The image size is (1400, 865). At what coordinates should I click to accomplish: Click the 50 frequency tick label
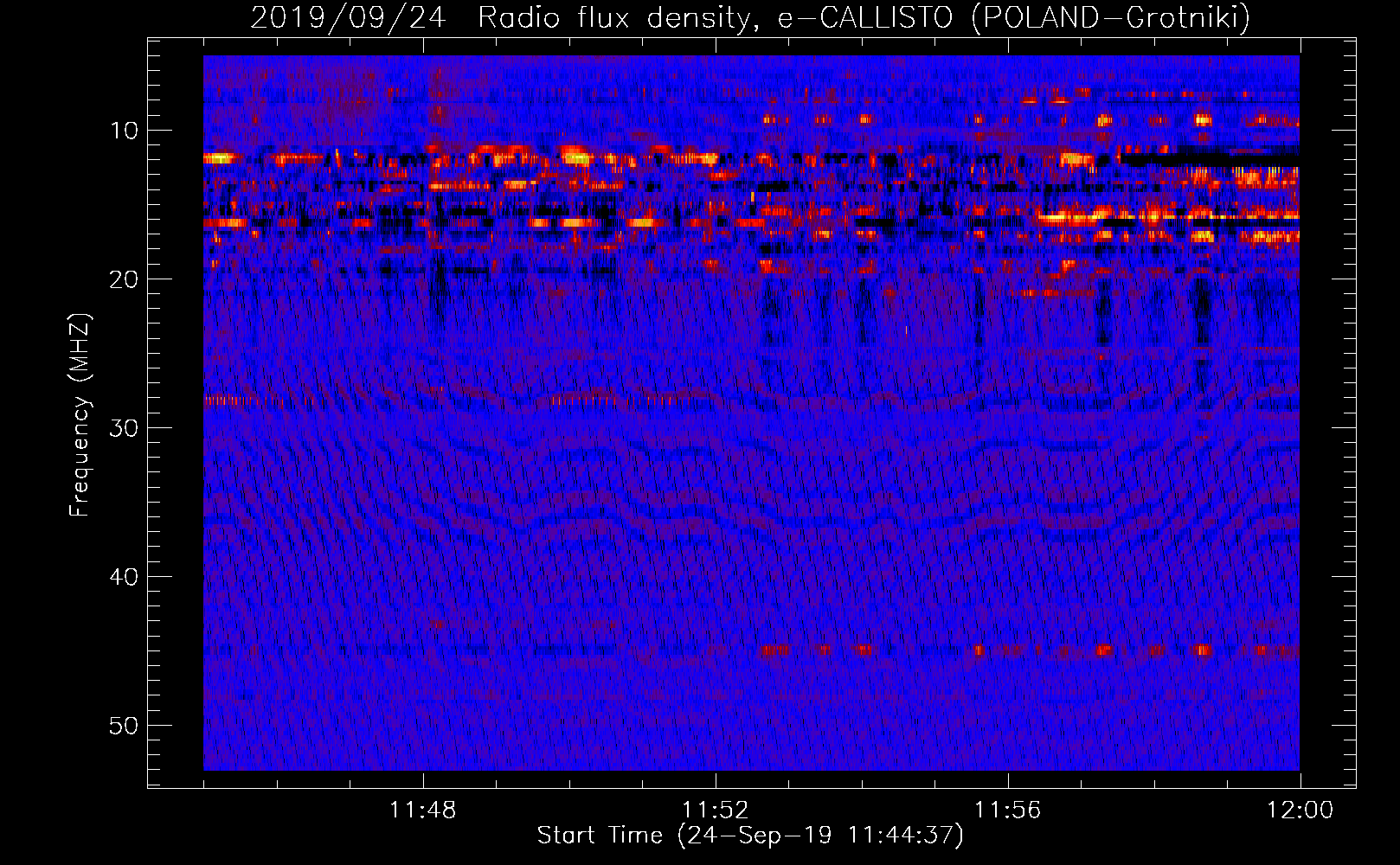(x=125, y=726)
